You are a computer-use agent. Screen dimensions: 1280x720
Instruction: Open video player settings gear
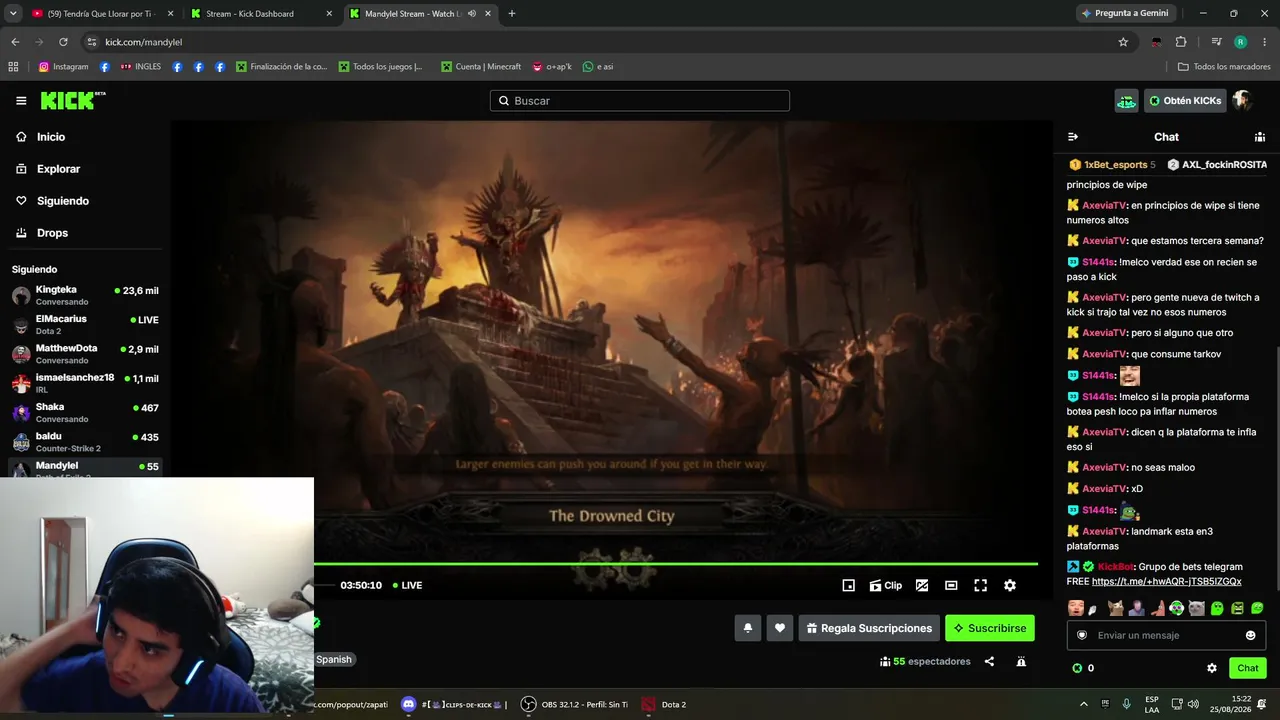pos(1010,586)
